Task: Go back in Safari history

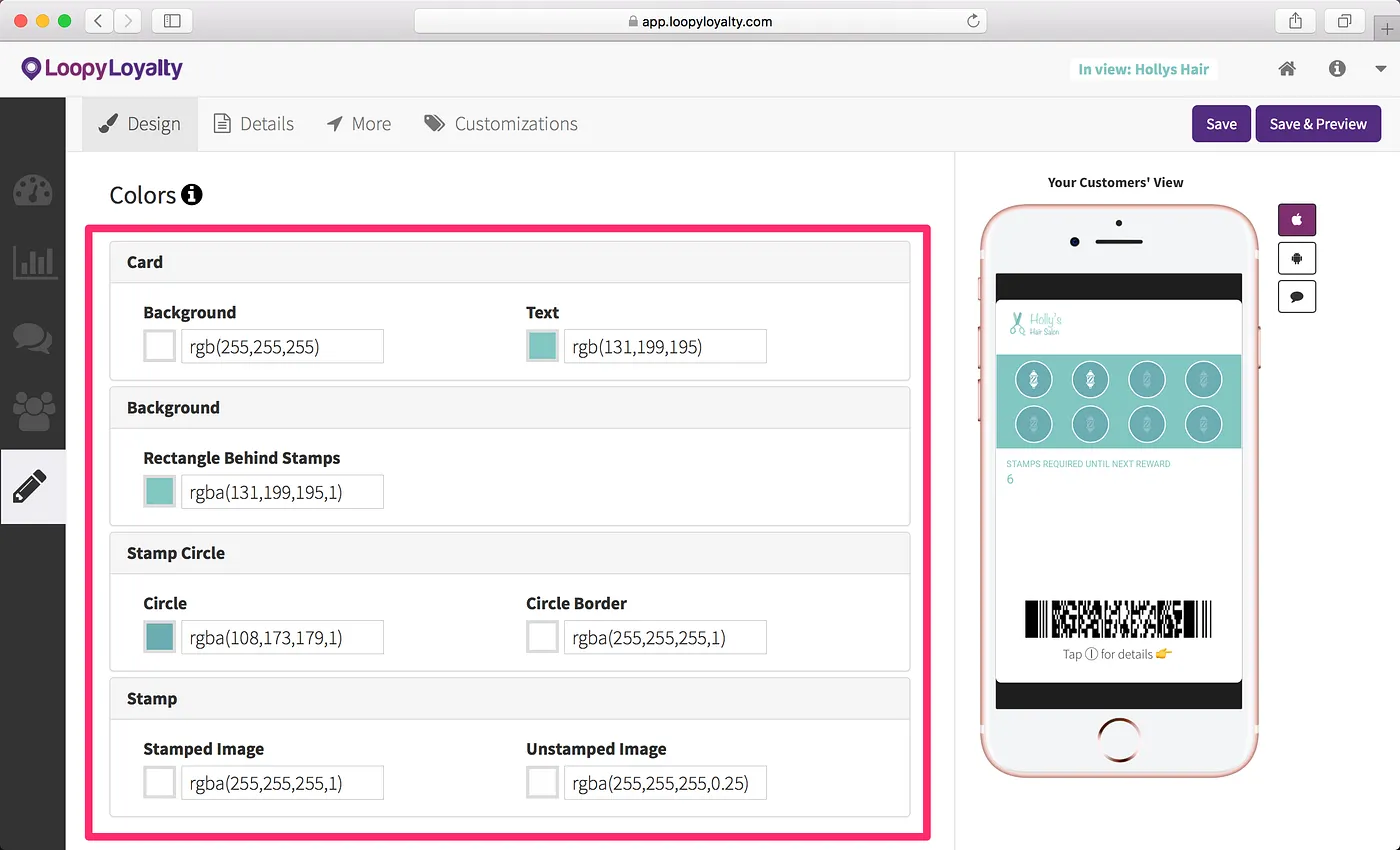Action: tap(99, 20)
